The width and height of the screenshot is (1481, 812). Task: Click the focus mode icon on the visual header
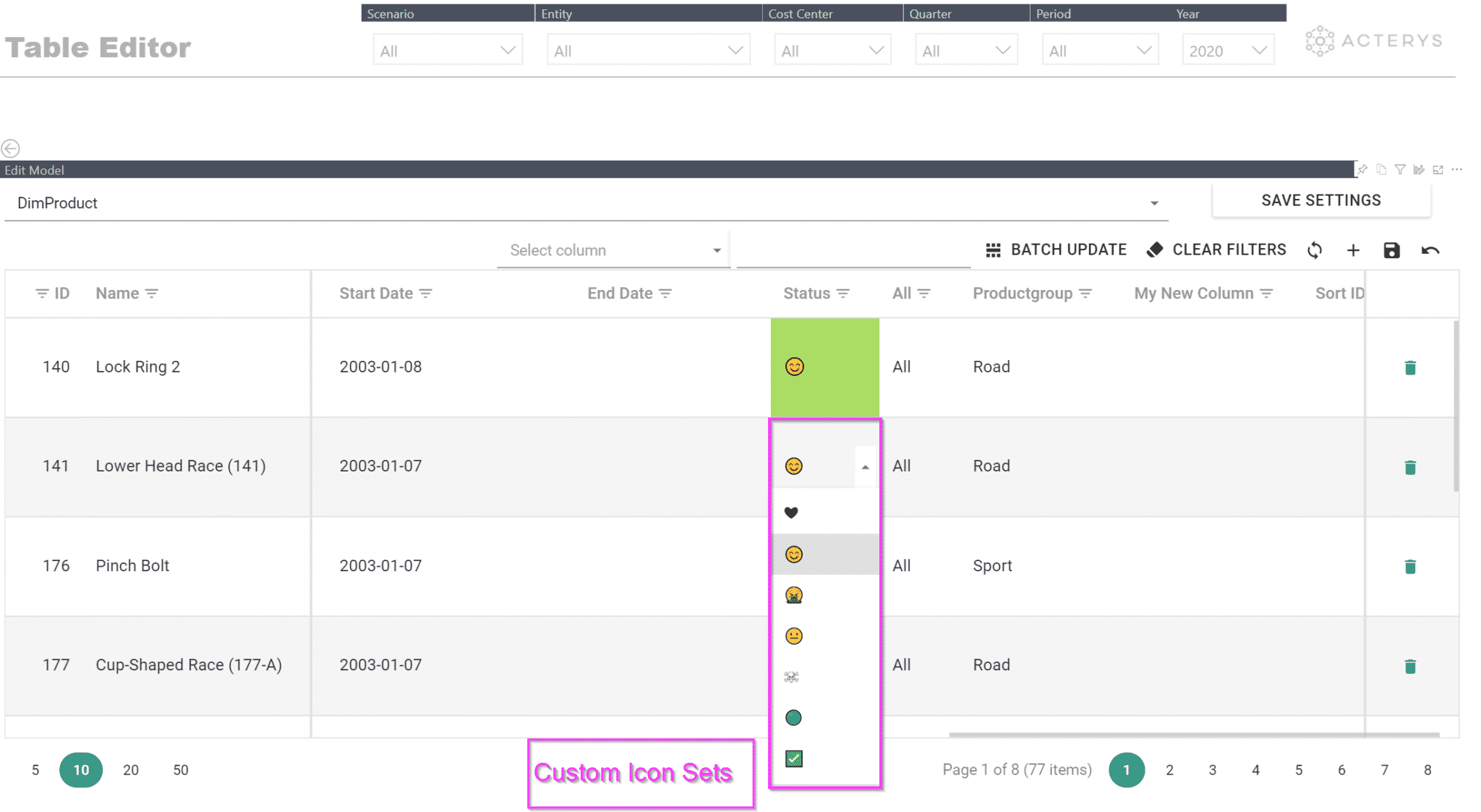tap(1438, 169)
